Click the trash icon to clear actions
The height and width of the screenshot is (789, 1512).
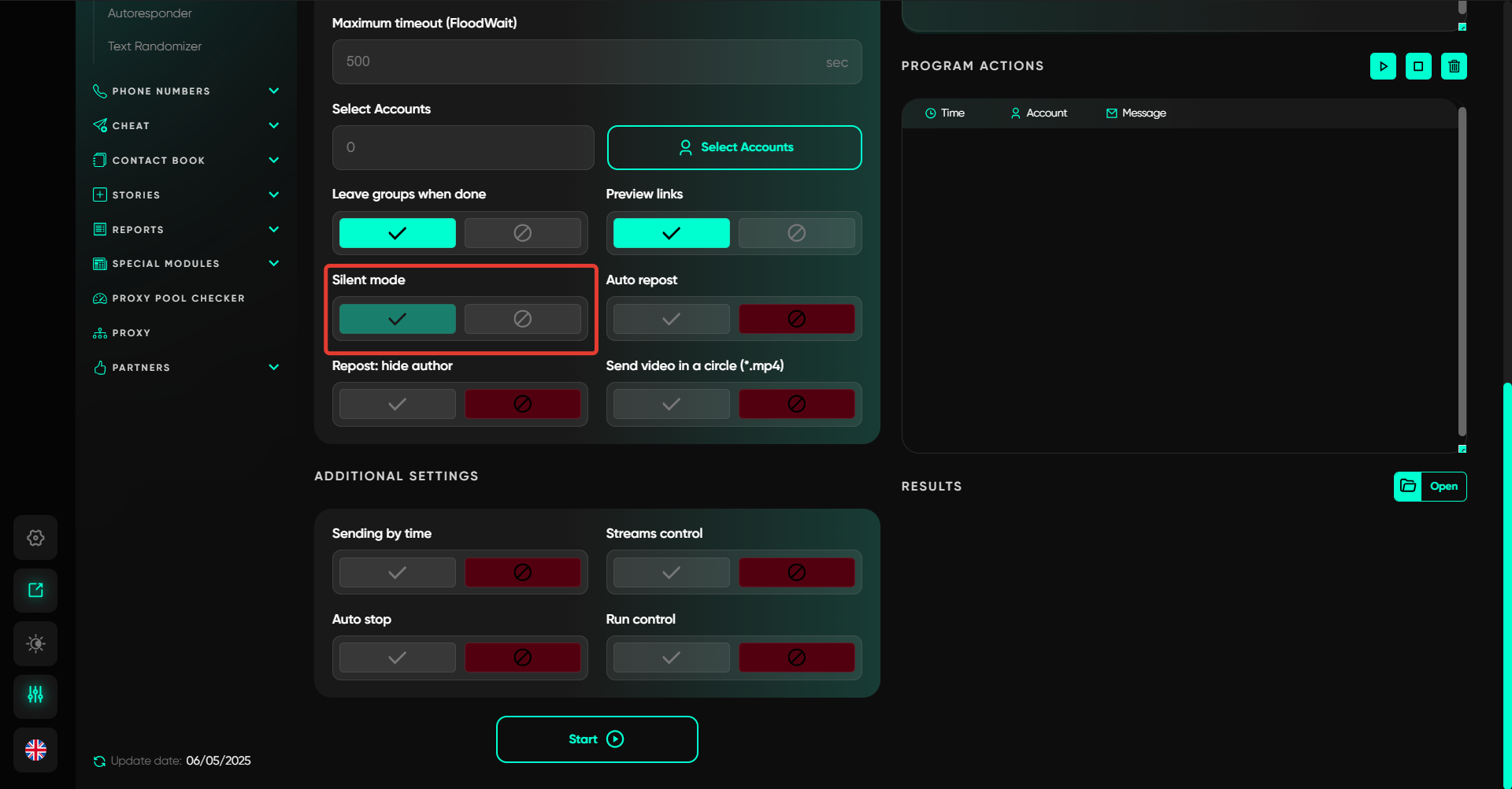click(1454, 66)
